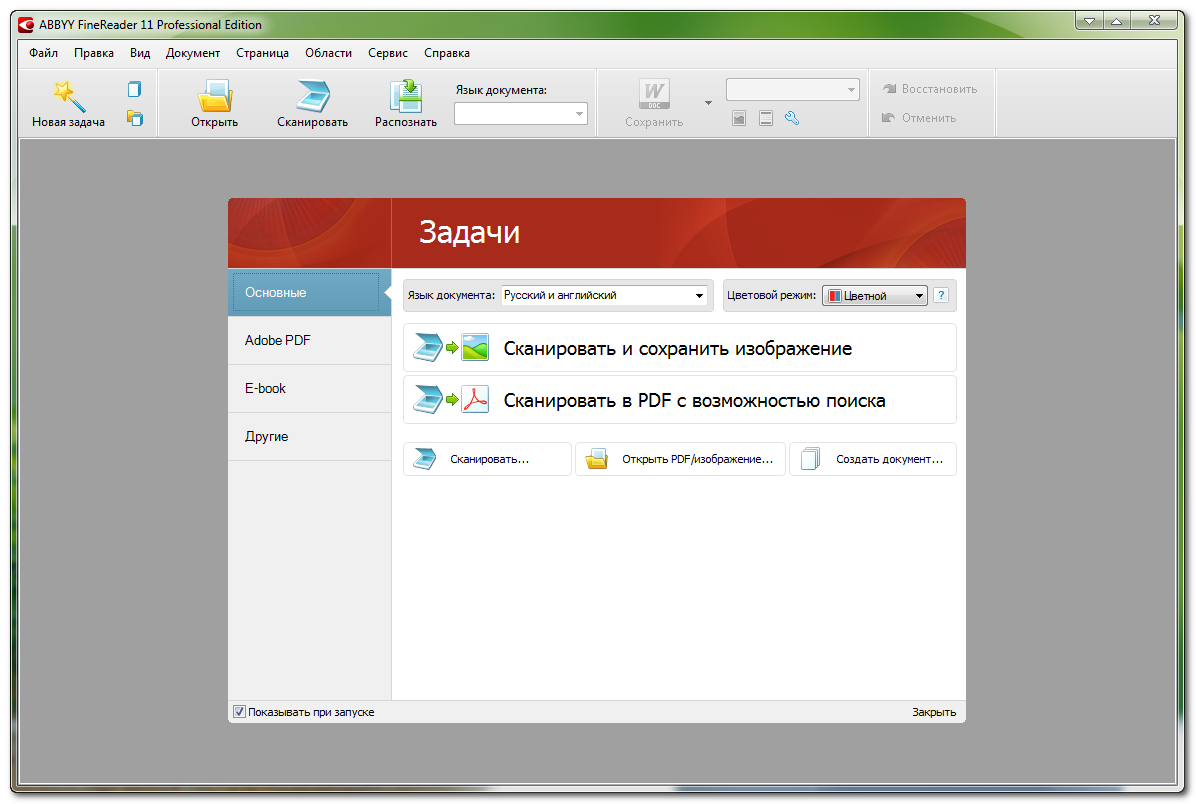Click the 'Создать документ...' button
Screen dimensions: 1196x804
tap(873, 460)
